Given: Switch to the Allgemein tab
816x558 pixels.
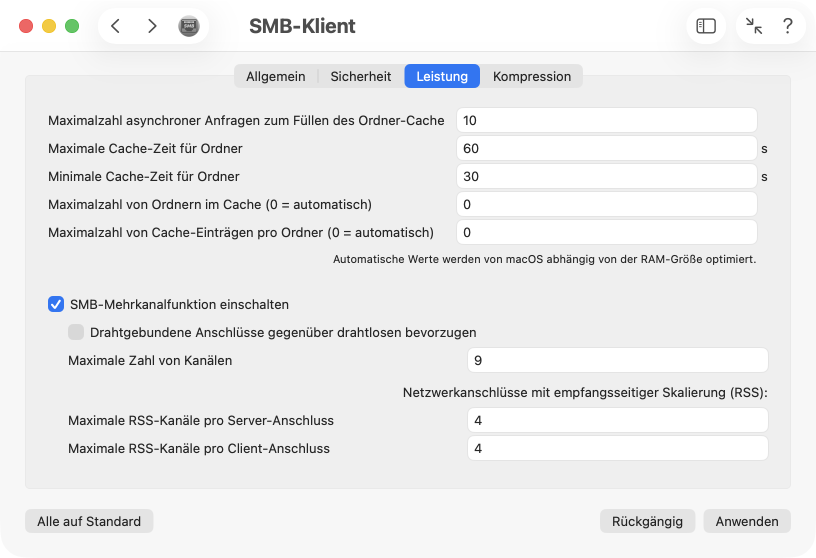Looking at the screenshot, I should click(276, 77).
